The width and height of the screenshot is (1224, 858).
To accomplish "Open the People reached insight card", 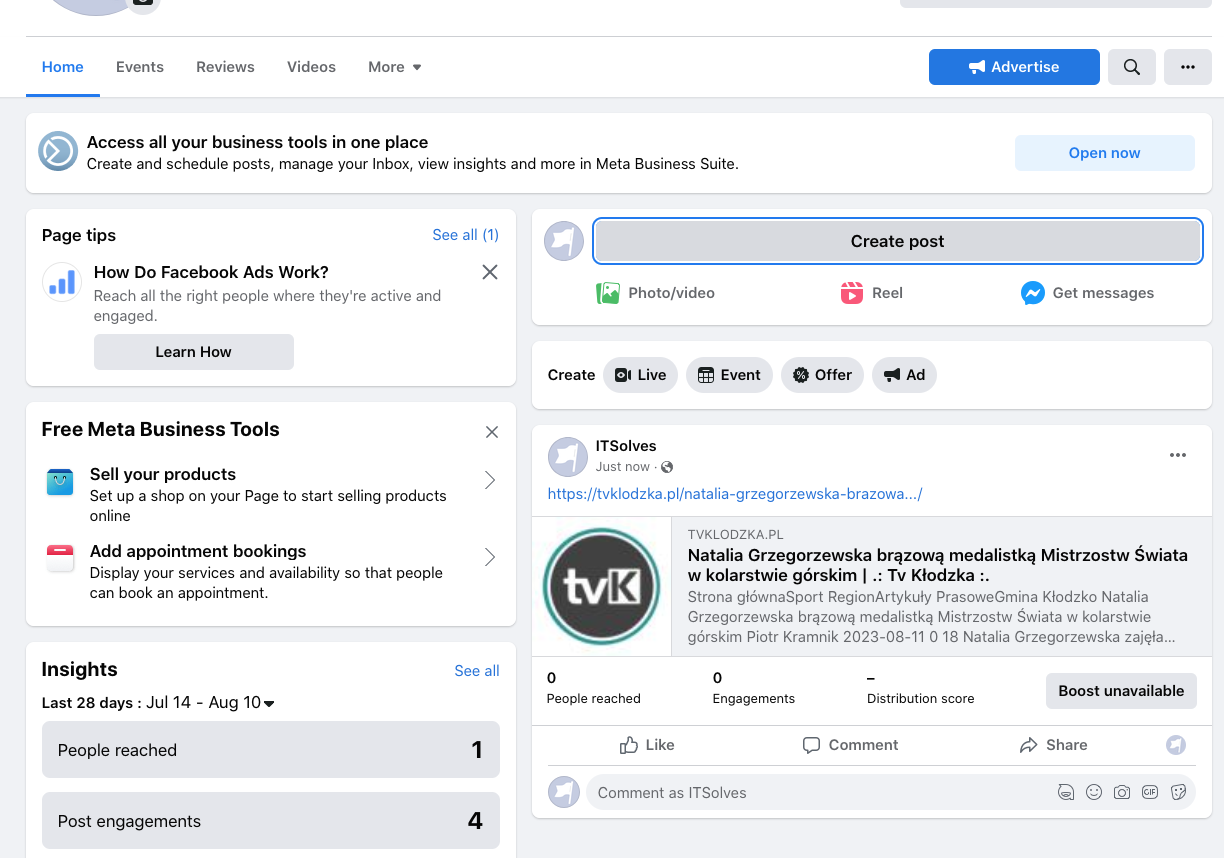I will click(x=271, y=750).
